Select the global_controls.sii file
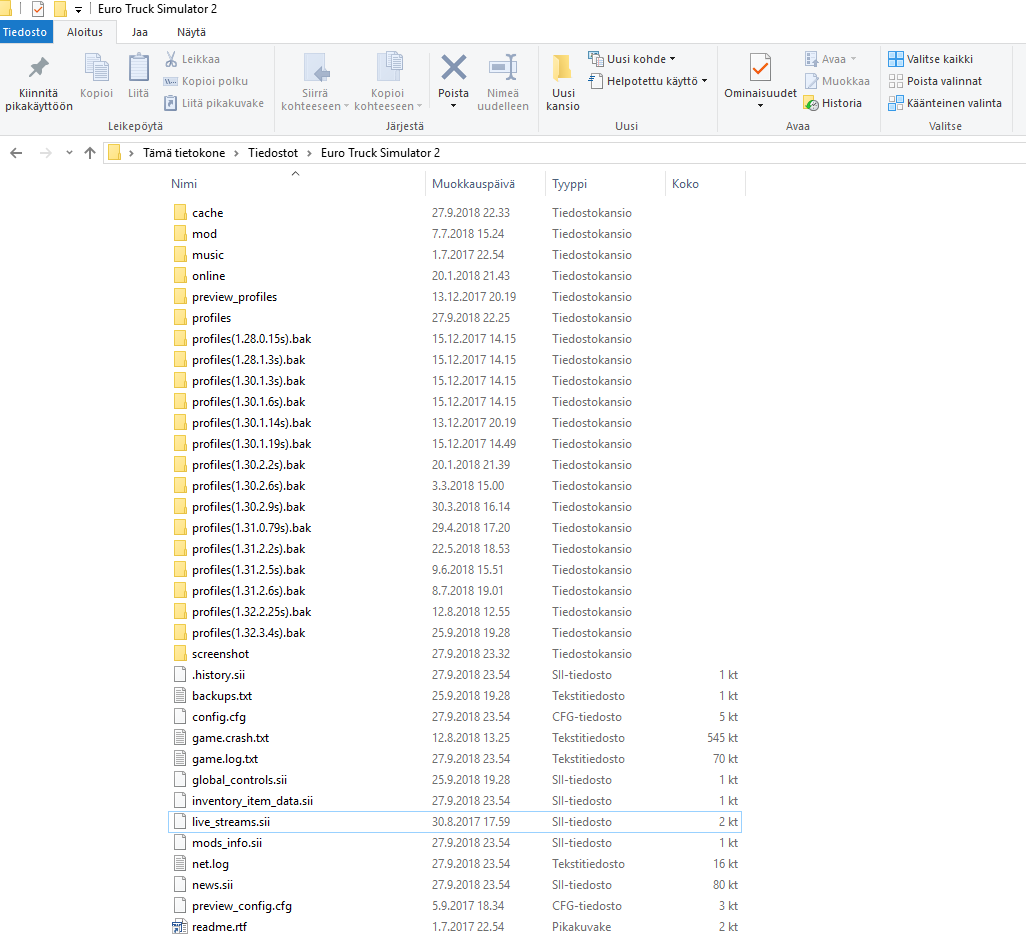The image size is (1026, 940). tap(455, 780)
